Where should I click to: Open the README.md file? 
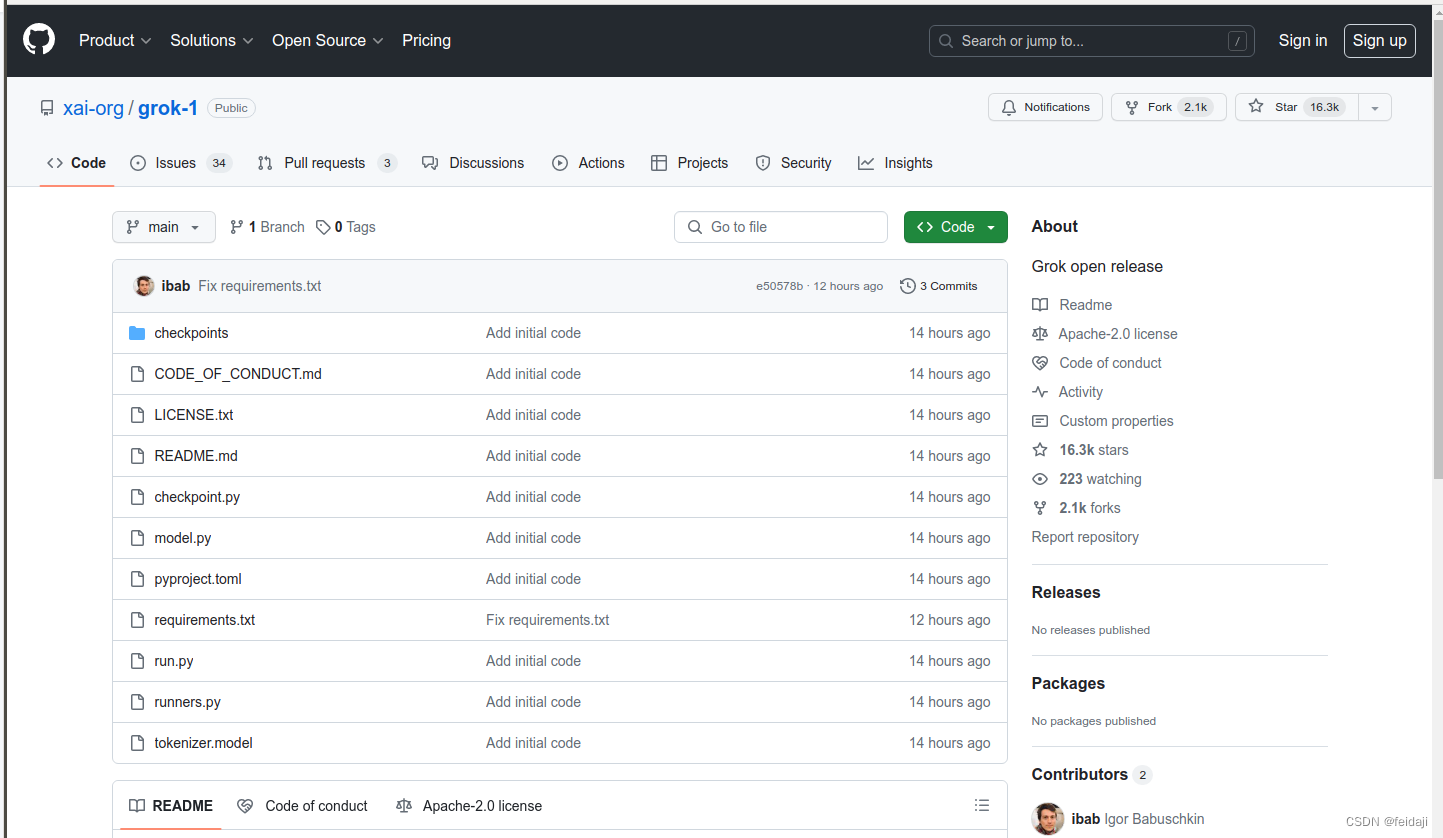click(x=196, y=456)
